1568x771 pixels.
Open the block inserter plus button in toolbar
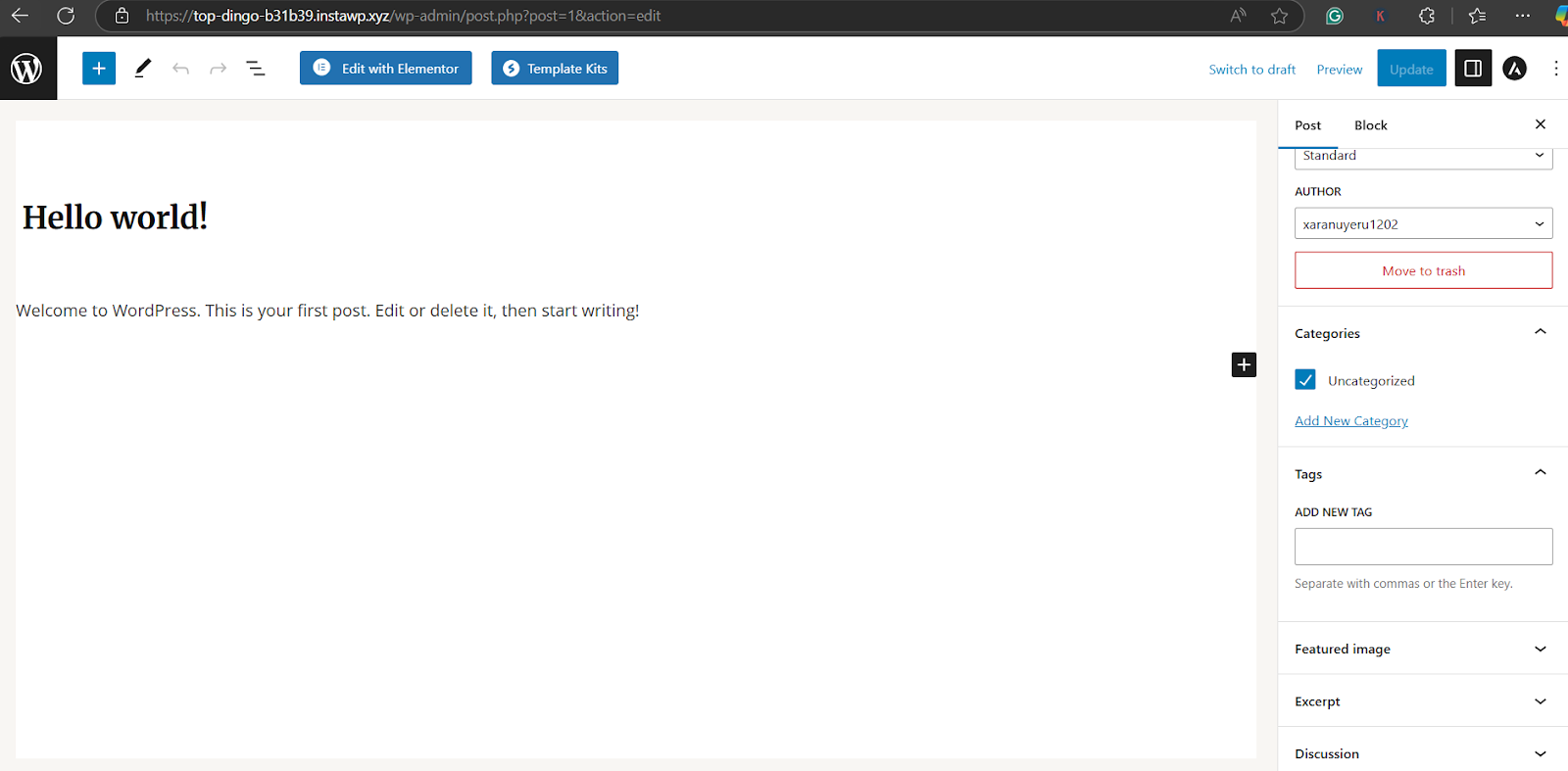click(99, 69)
